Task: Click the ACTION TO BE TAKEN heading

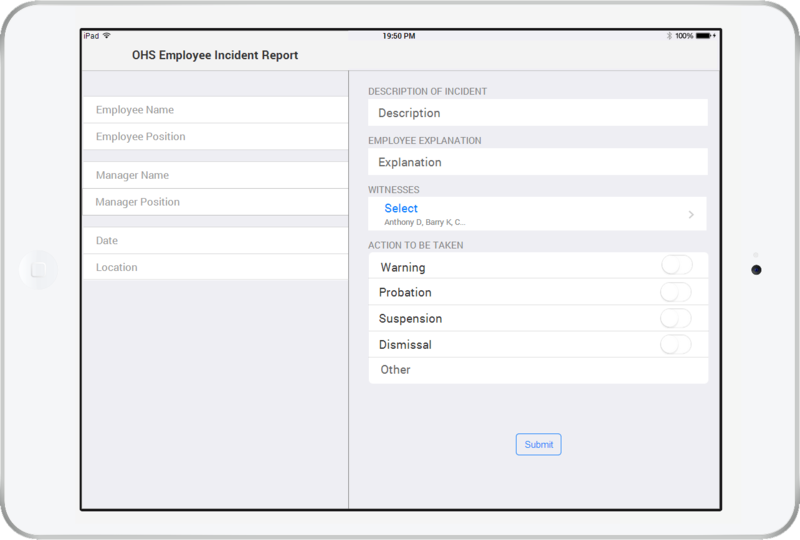Action: tap(415, 245)
